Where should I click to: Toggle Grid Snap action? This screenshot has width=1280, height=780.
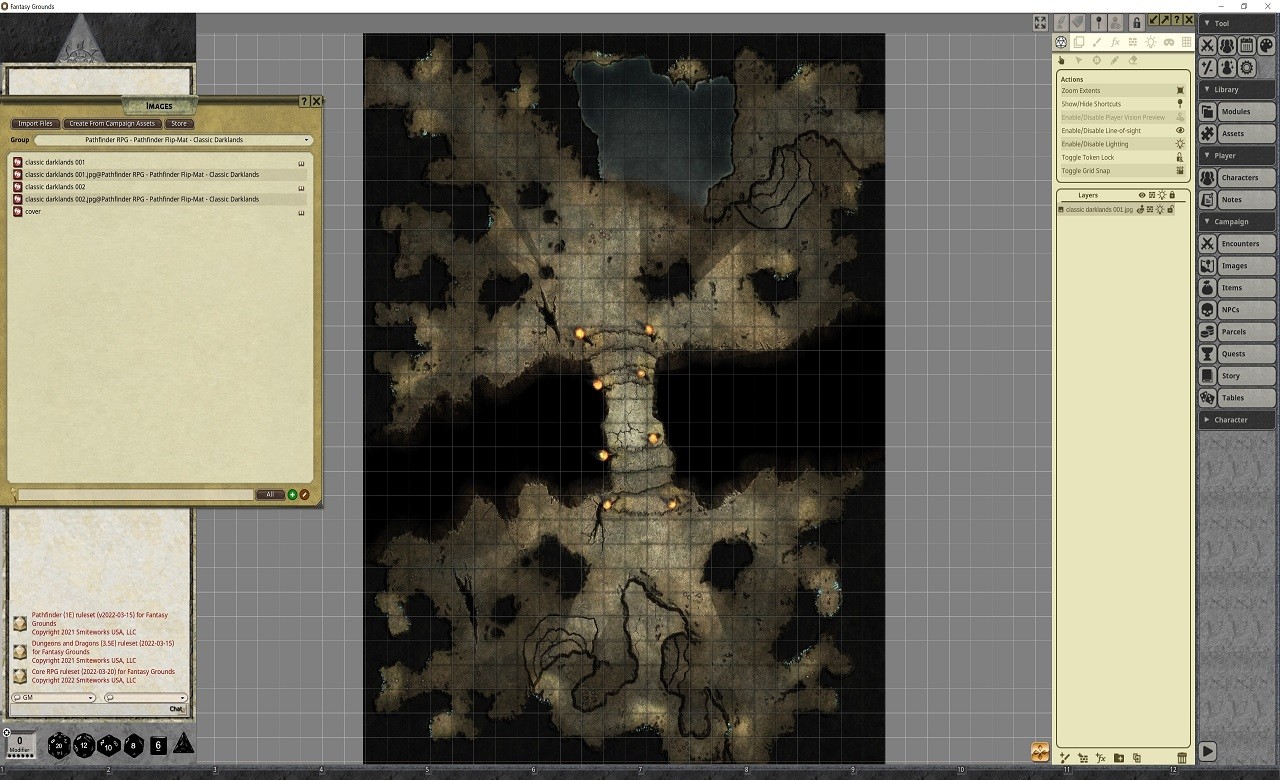1123,170
